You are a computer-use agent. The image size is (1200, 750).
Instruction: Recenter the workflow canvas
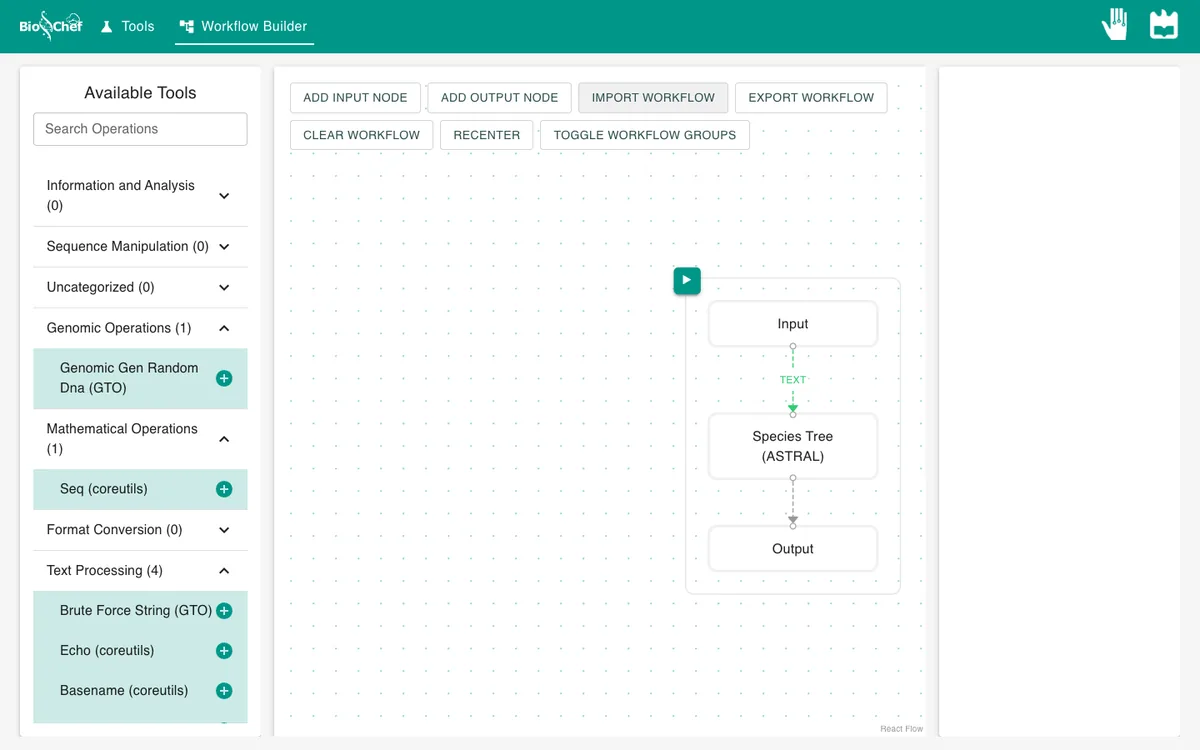[487, 135]
